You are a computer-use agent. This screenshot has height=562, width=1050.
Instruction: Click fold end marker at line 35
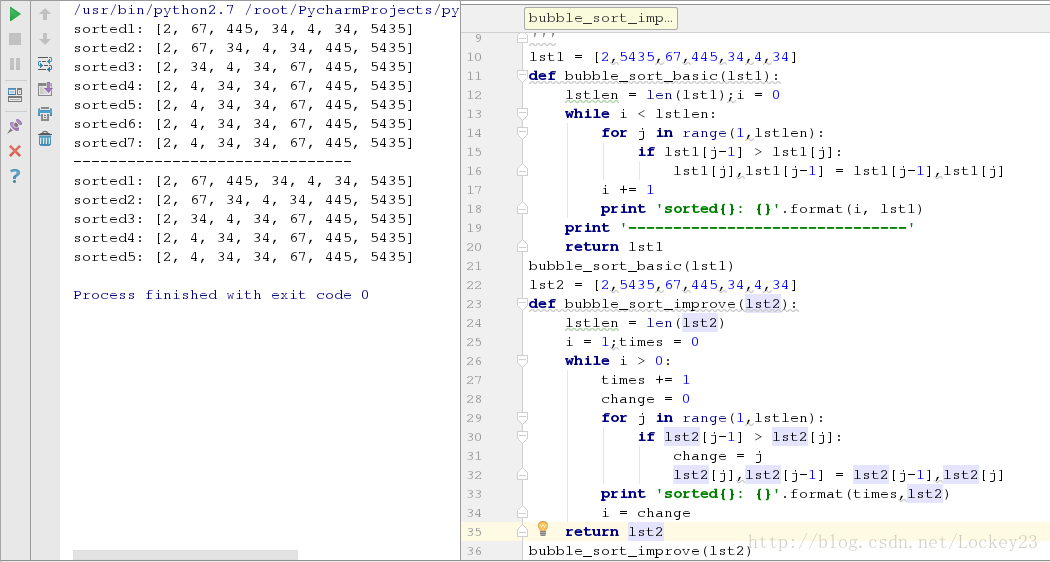pyautogui.click(x=522, y=532)
